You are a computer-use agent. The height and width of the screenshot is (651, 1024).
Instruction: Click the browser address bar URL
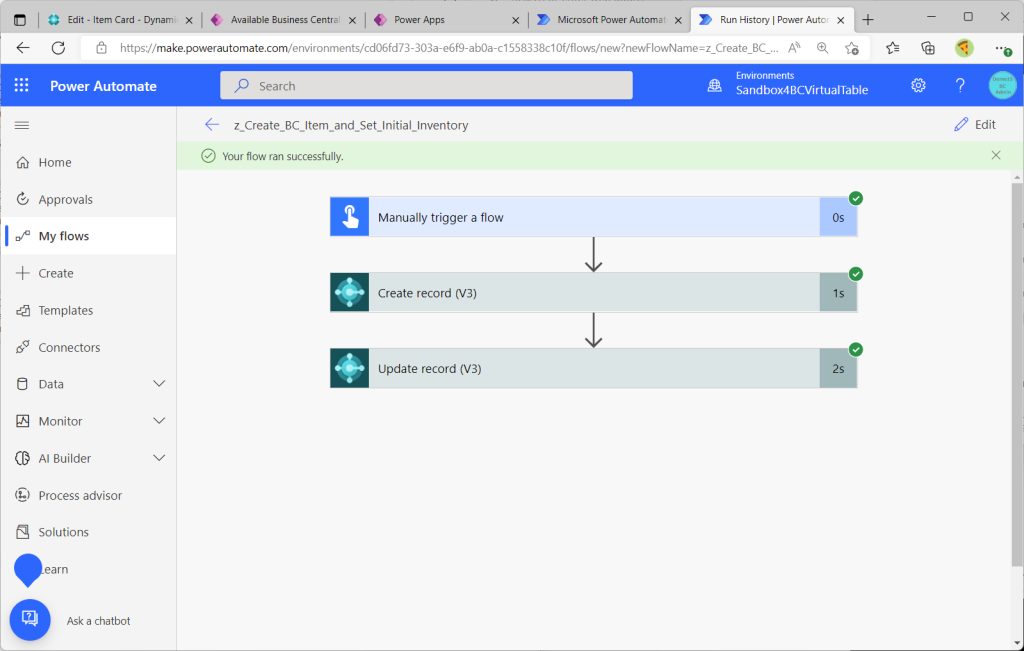(x=449, y=48)
